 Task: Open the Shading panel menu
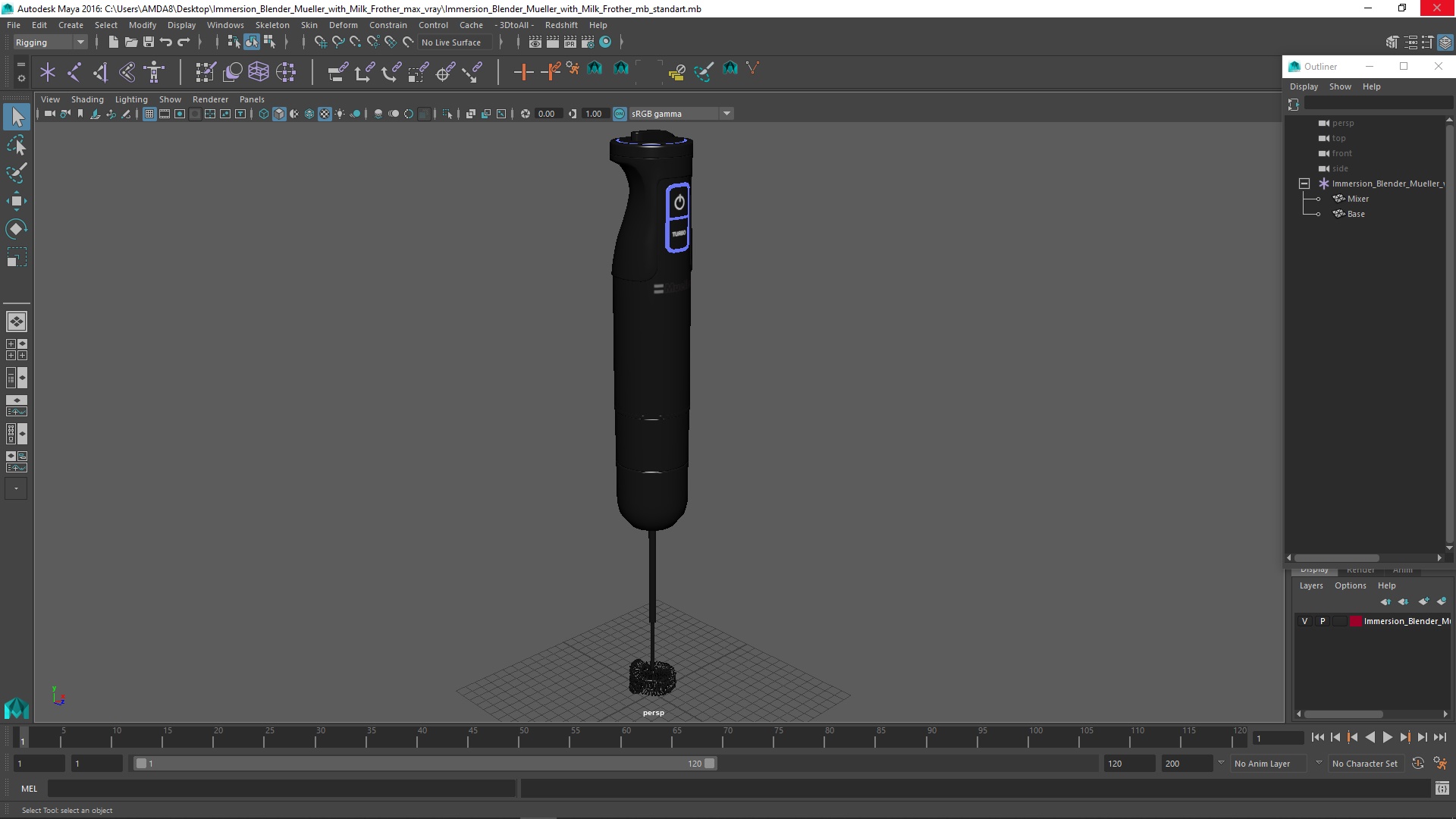point(87,99)
